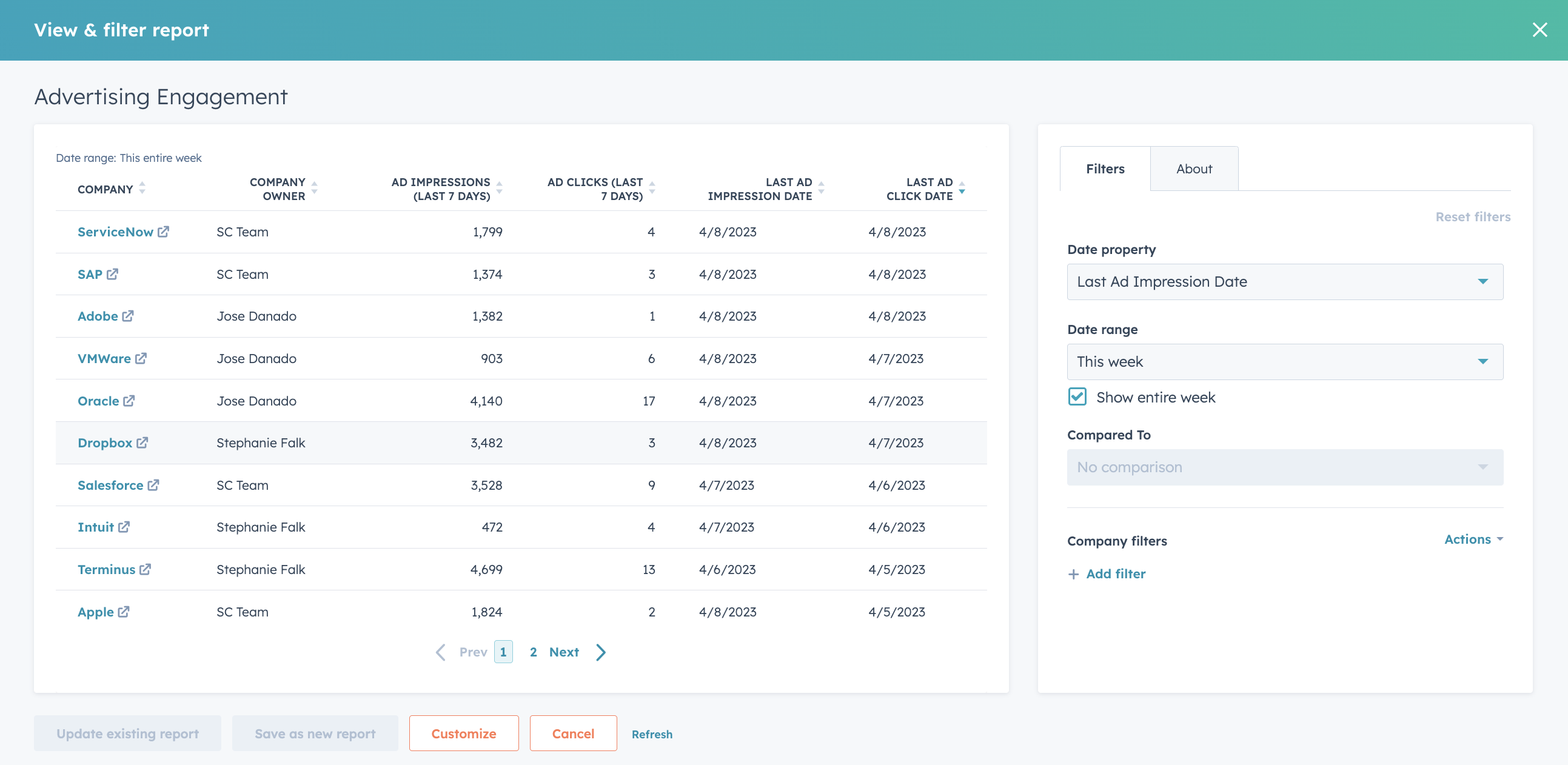Open the Oracle company record
The height and width of the screenshot is (765, 1568).
pos(98,401)
